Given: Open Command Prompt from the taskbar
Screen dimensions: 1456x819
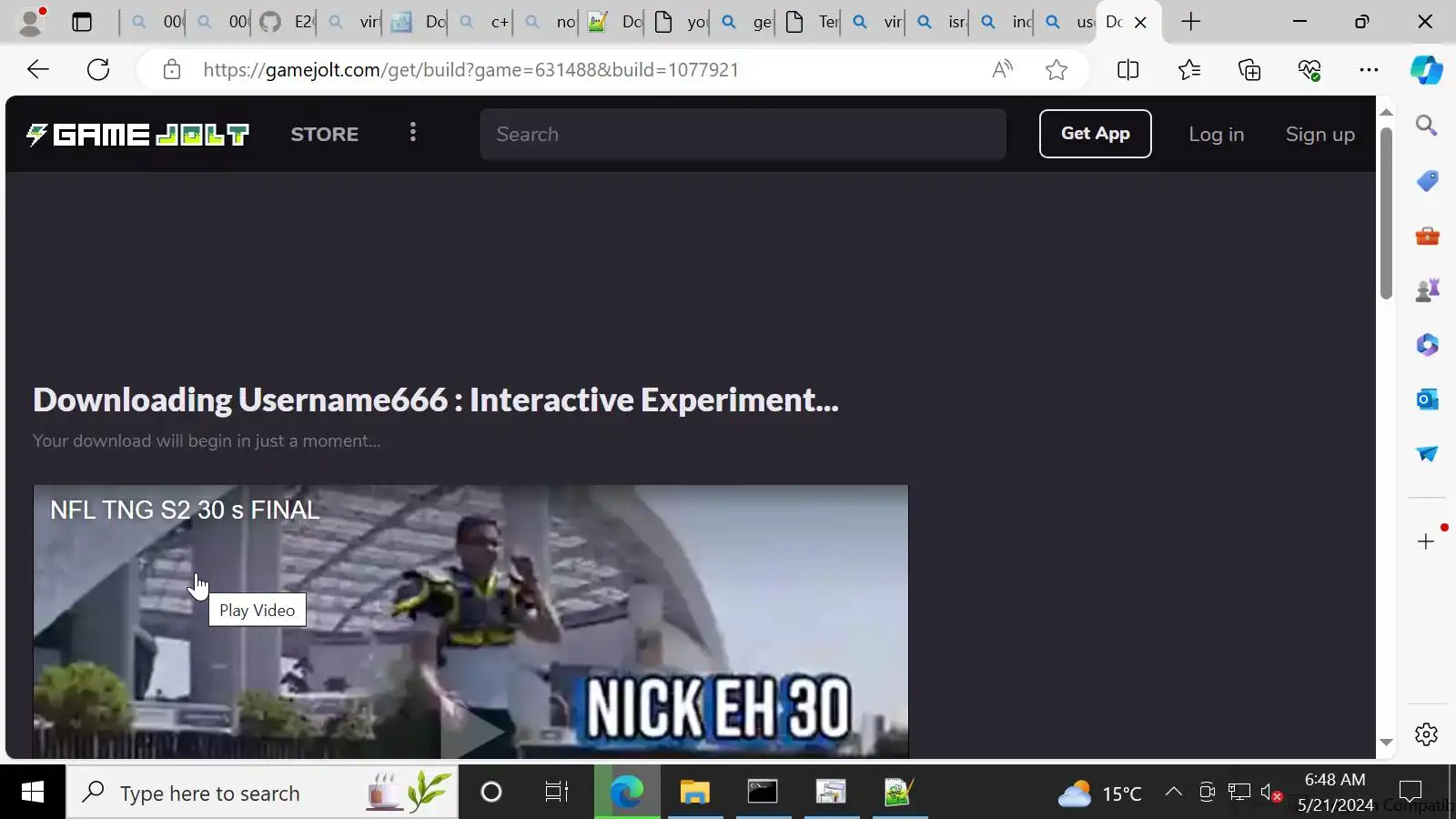Looking at the screenshot, I should tap(763, 793).
